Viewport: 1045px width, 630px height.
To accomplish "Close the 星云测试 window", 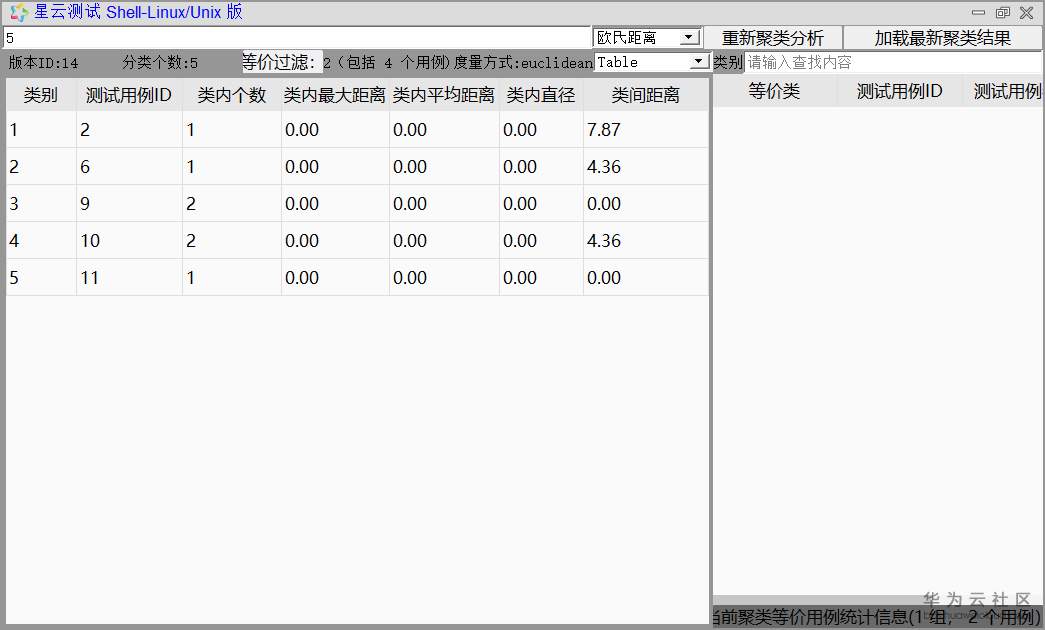I will pyautogui.click(x=1026, y=12).
